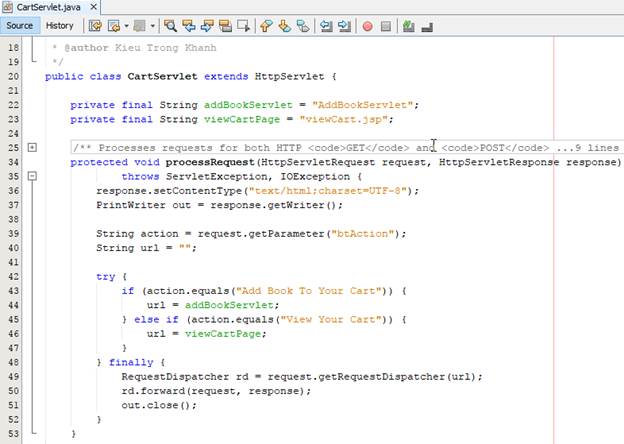Screen dimensions: 624x444
Task: Start macro recording with the red circle
Action: point(367,26)
